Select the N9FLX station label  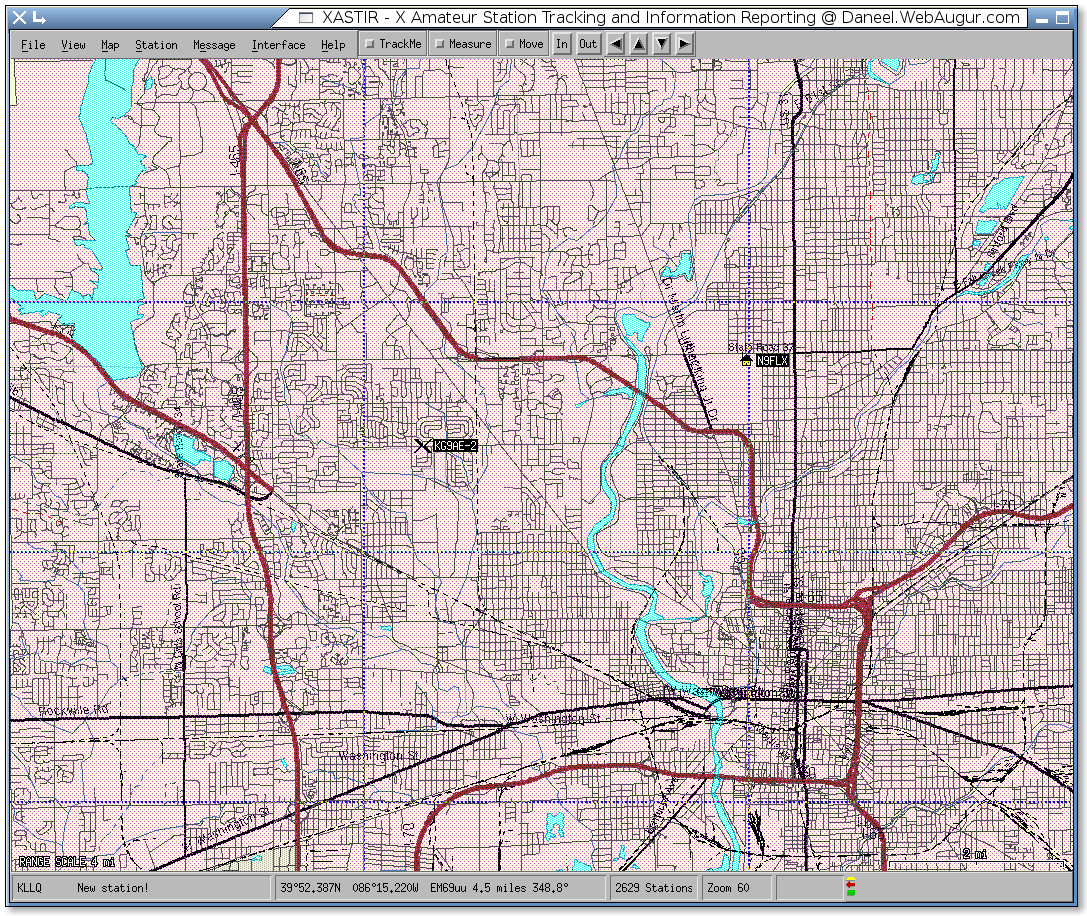pos(772,361)
